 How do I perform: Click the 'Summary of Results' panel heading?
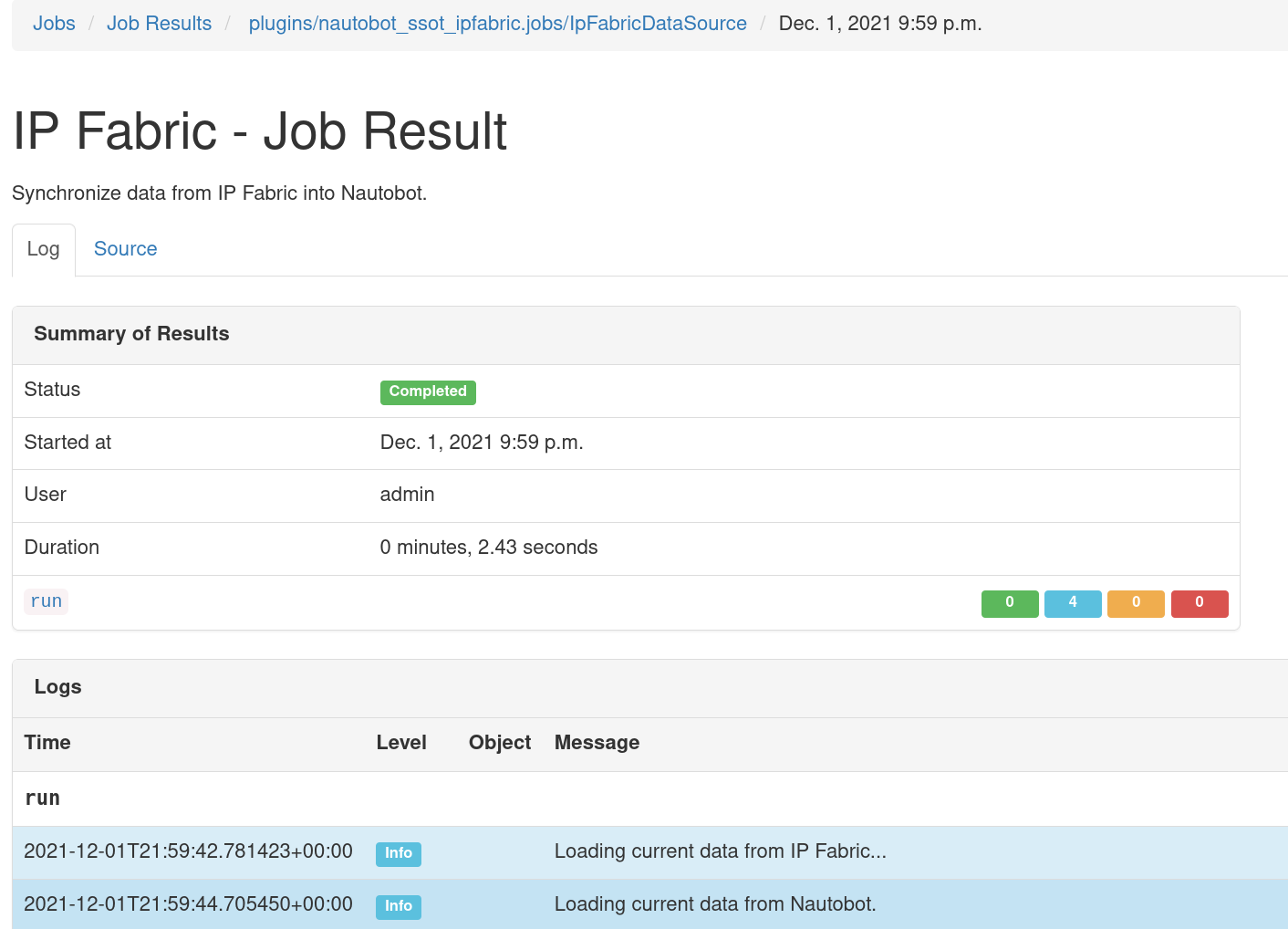point(131,334)
